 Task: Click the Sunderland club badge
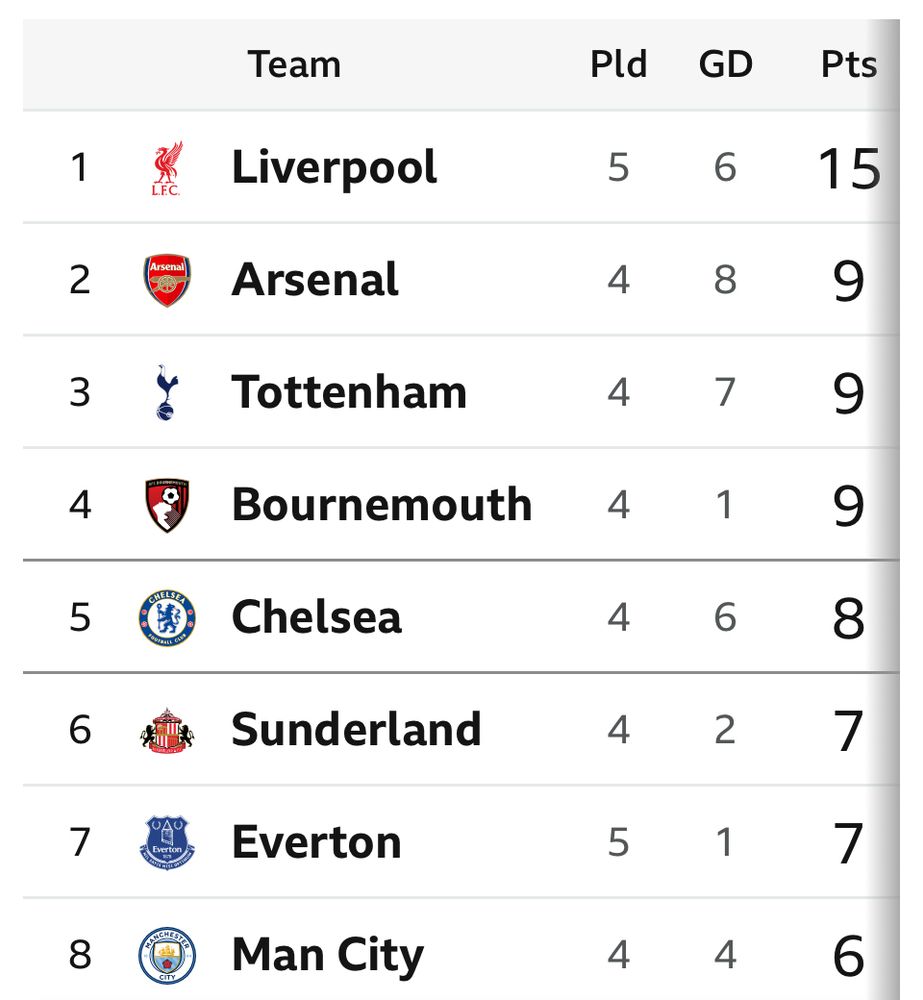(166, 730)
